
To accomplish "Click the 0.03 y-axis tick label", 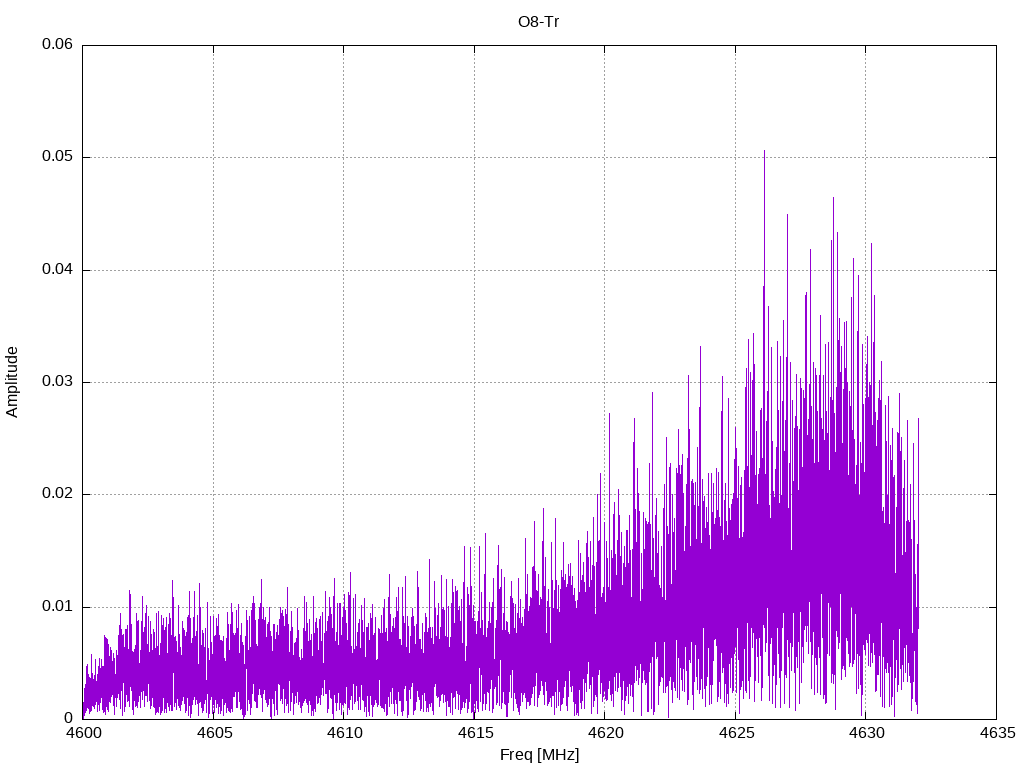I will pos(57,381).
